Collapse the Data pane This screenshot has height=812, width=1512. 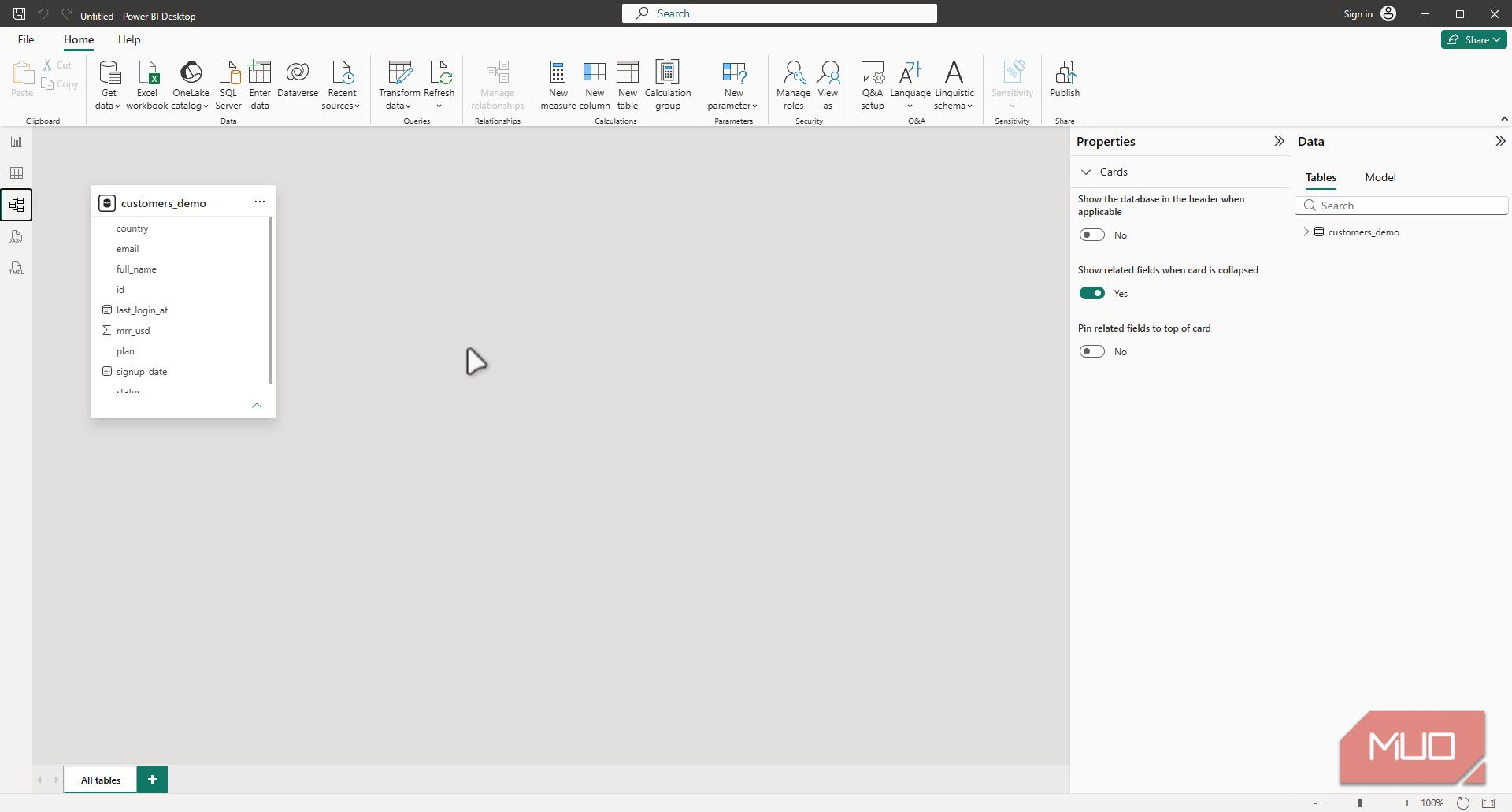(1500, 141)
